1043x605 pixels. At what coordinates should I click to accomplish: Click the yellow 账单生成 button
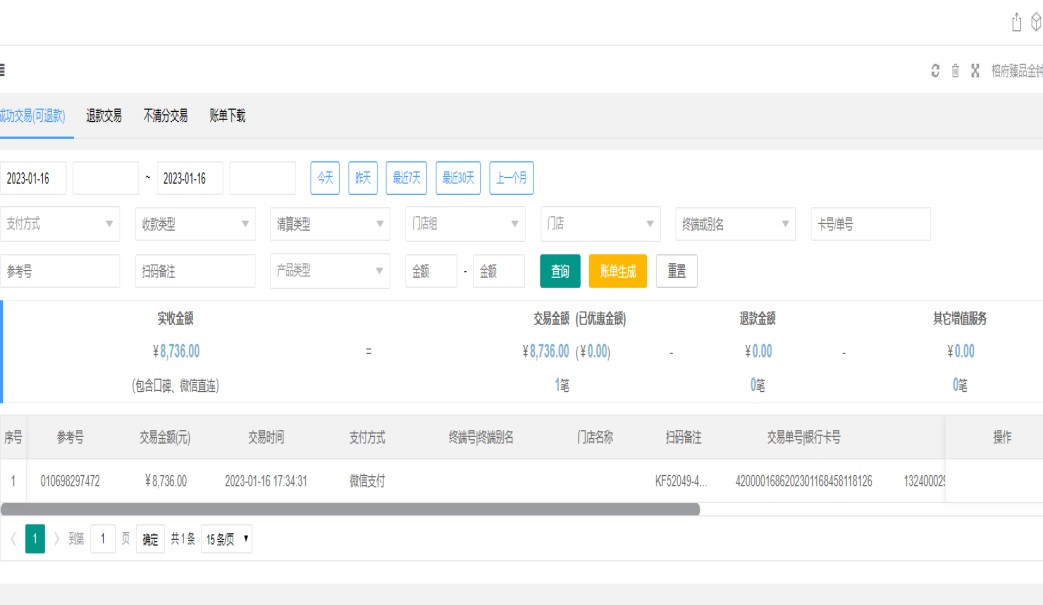coord(617,271)
